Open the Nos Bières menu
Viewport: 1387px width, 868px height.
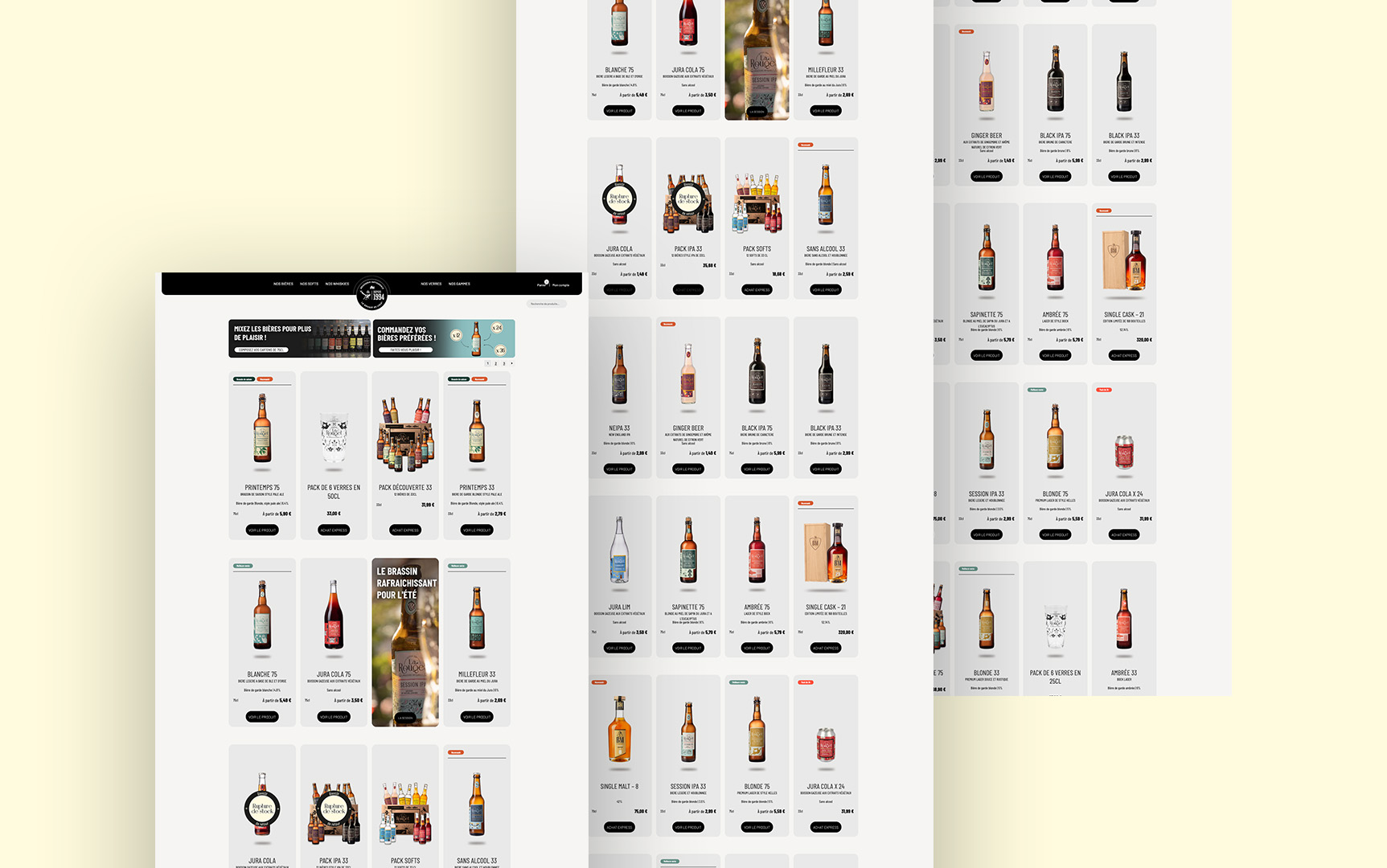(x=283, y=284)
